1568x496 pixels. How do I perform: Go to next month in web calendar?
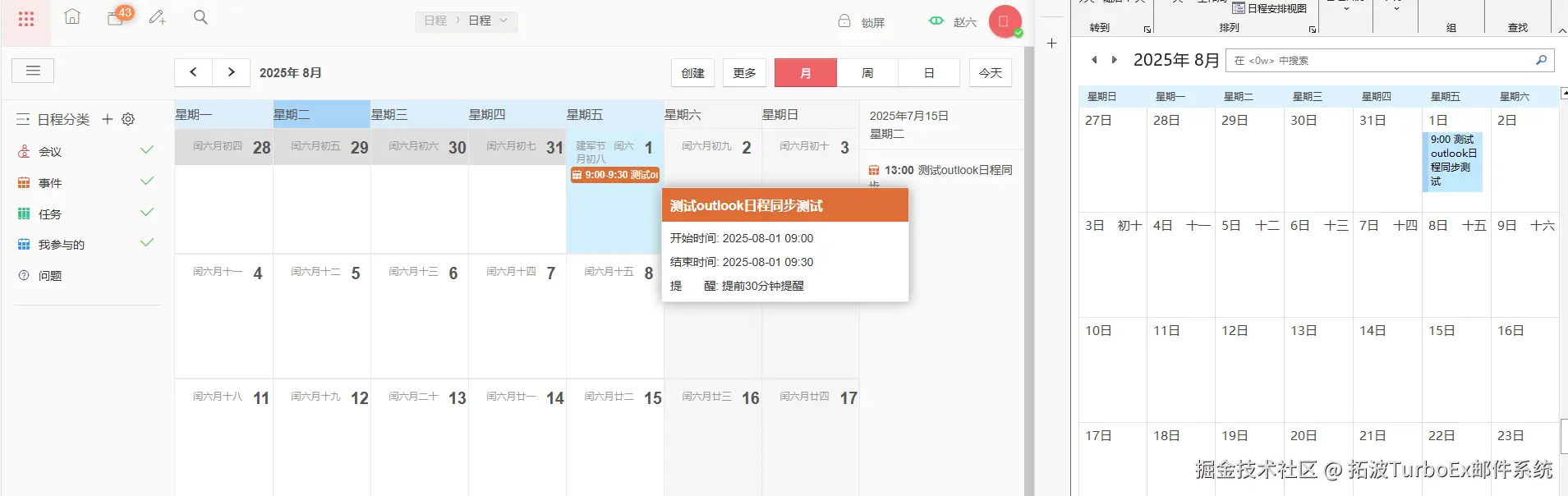coord(232,72)
